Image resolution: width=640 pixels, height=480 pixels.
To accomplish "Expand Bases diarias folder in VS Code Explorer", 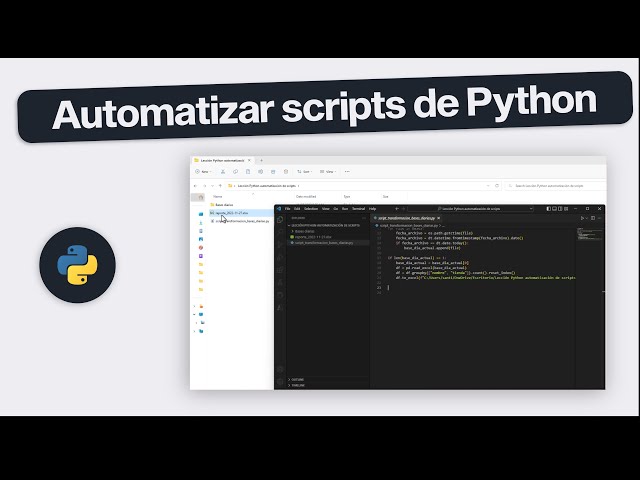I will tap(304, 231).
